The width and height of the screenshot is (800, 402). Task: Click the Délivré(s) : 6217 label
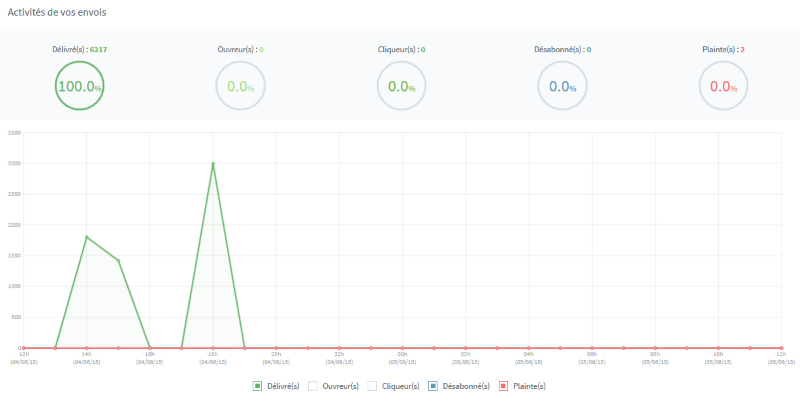pyautogui.click(x=80, y=49)
